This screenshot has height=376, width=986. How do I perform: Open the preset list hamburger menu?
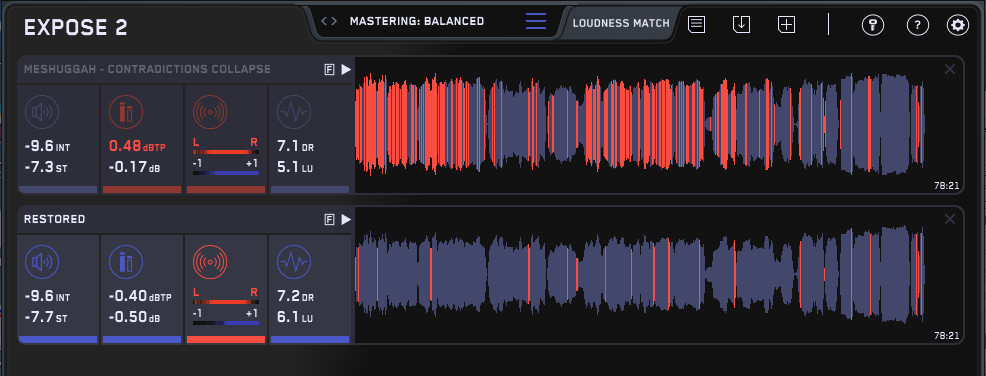tap(536, 21)
